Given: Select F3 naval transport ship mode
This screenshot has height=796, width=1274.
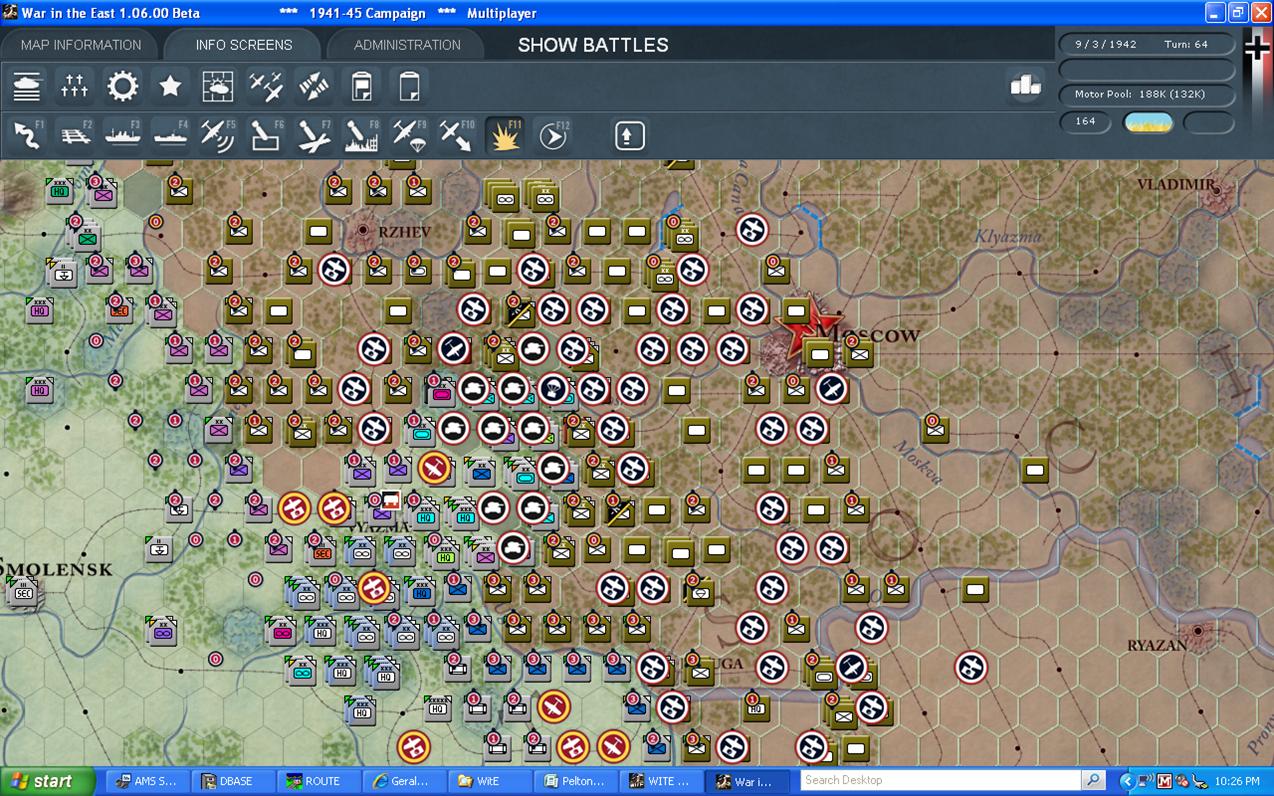Looking at the screenshot, I should [x=123, y=135].
